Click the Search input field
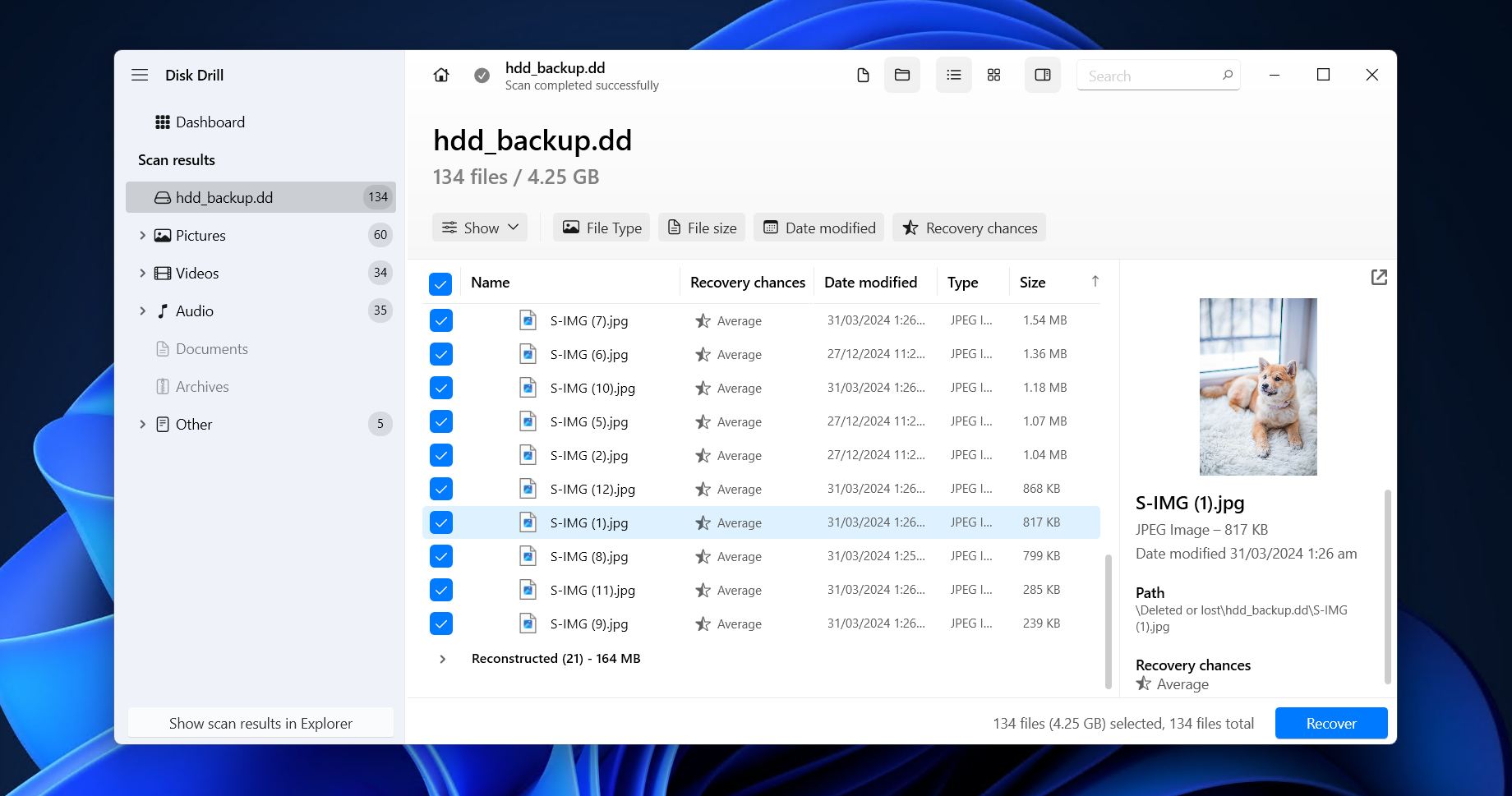1512x796 pixels. (1150, 76)
